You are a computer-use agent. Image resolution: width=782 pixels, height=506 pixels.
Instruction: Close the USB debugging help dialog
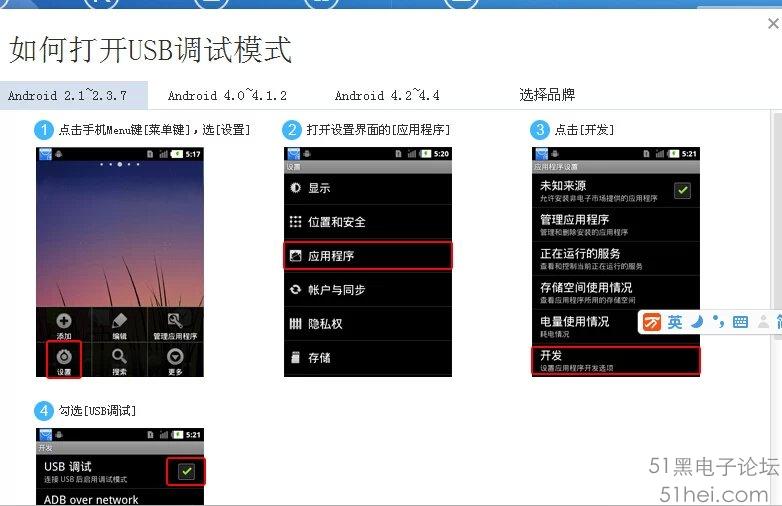coord(773,24)
